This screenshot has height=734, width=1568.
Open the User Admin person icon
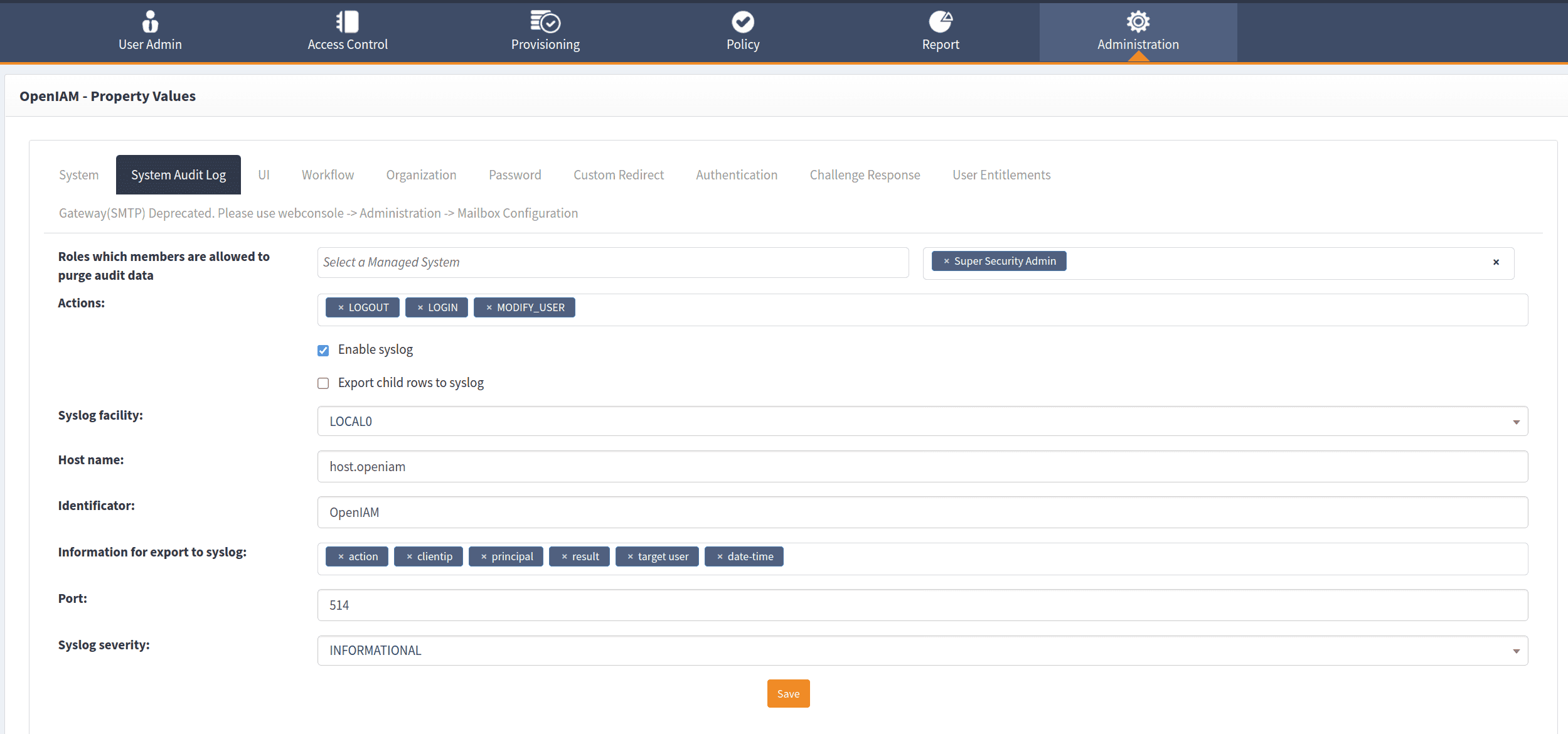tap(150, 22)
